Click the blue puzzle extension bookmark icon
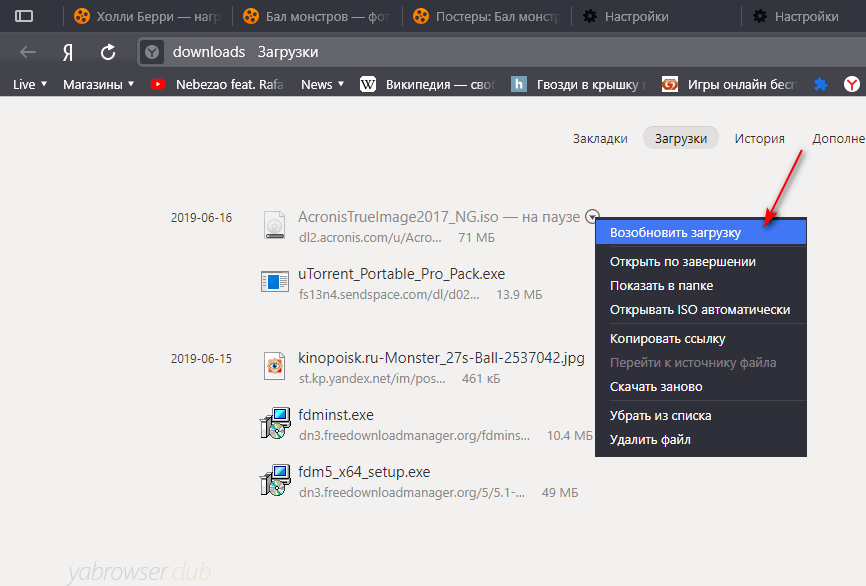This screenshot has height=586, width=866. point(821,85)
